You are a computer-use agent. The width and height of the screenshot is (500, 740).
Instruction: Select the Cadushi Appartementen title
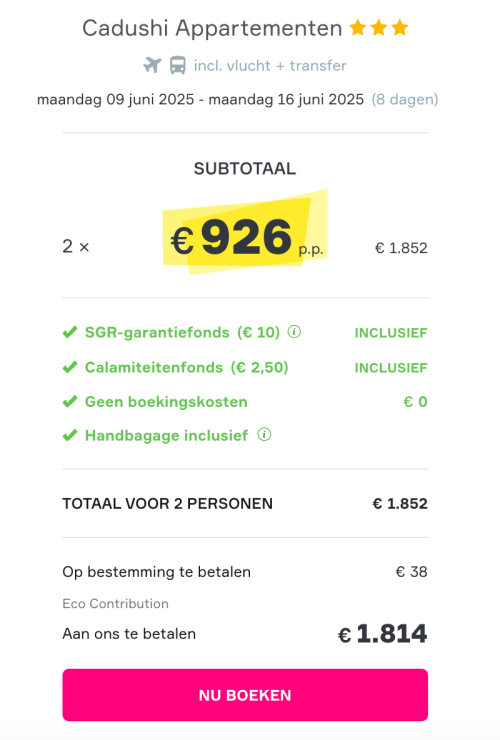pos(212,28)
